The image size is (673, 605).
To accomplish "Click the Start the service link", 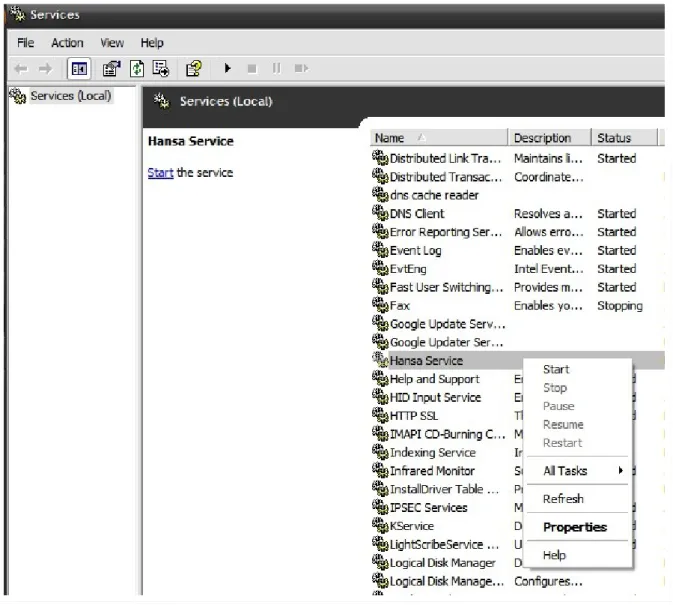I will 160,172.
